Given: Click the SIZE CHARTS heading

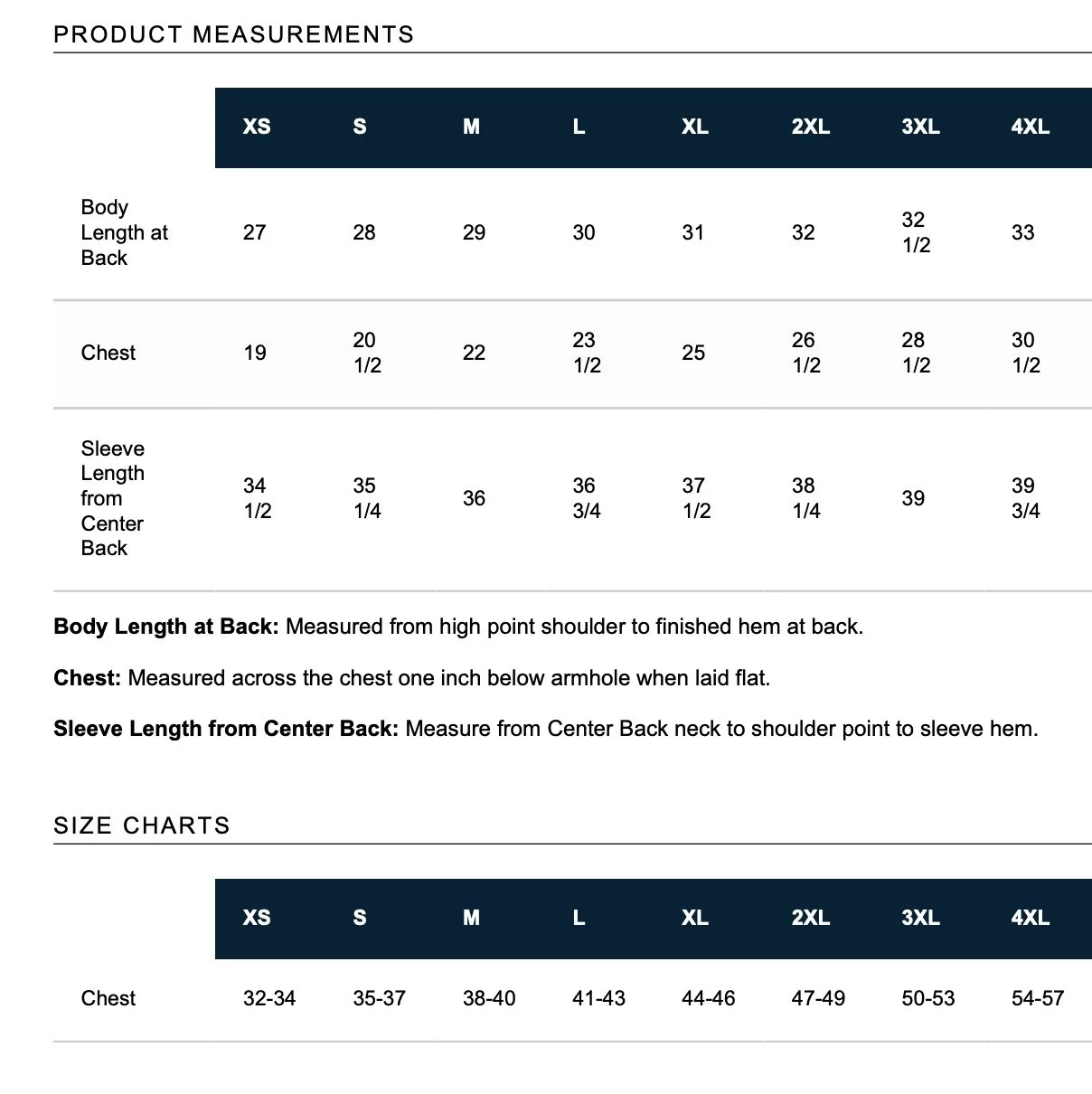Looking at the screenshot, I should tap(142, 825).
